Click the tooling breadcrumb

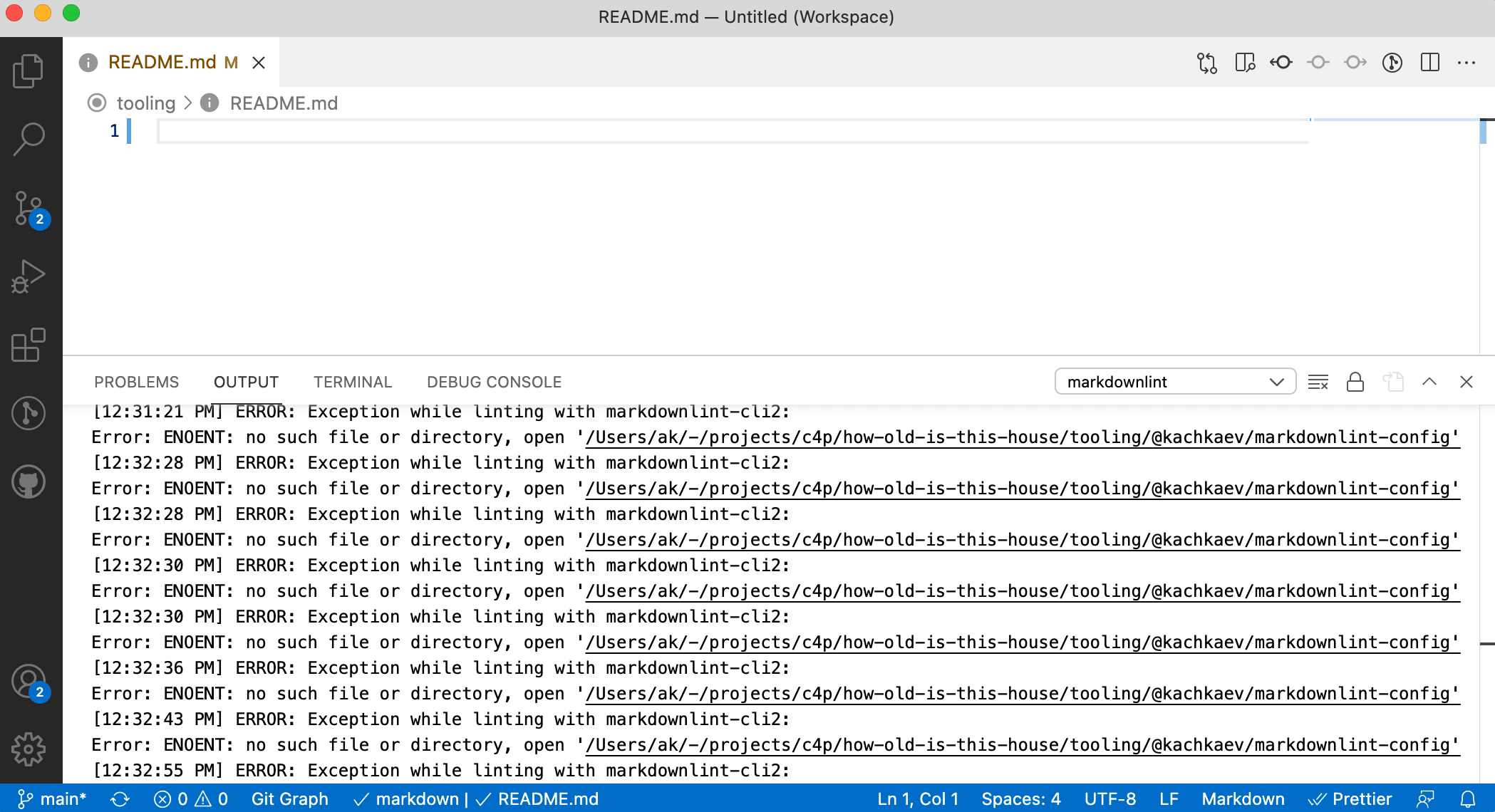click(x=146, y=103)
